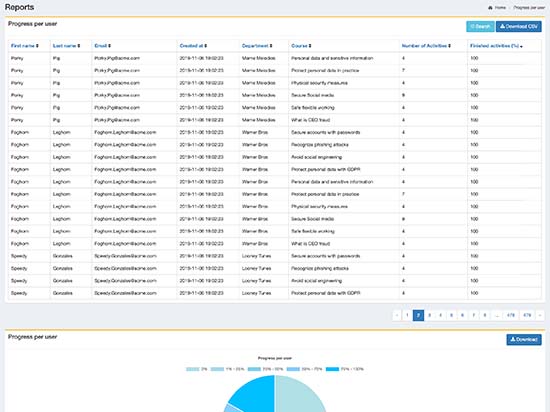Go to results page 3

(x=429, y=315)
